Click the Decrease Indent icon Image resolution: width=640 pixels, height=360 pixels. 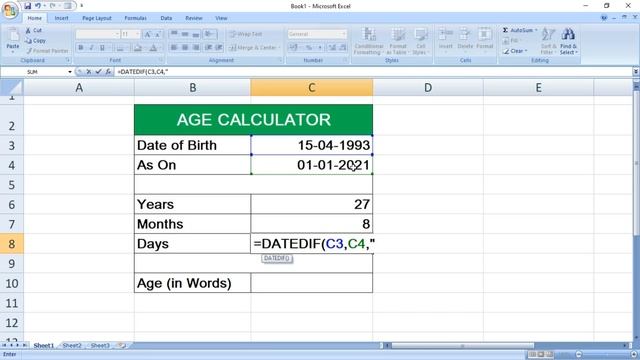tap(209, 48)
